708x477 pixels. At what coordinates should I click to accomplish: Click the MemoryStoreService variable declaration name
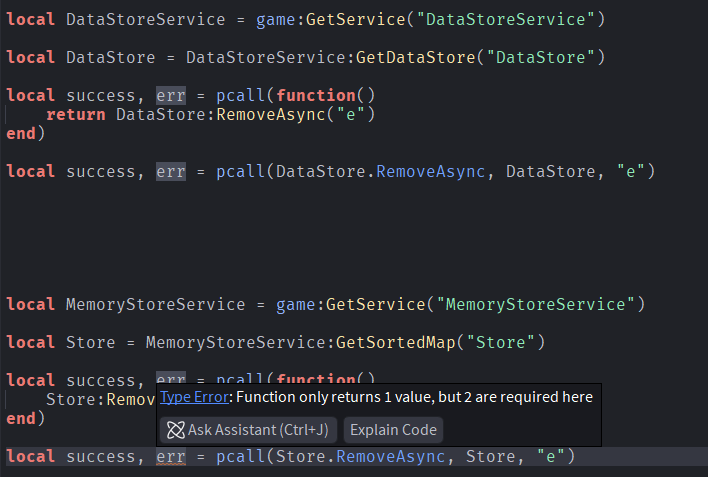point(156,304)
